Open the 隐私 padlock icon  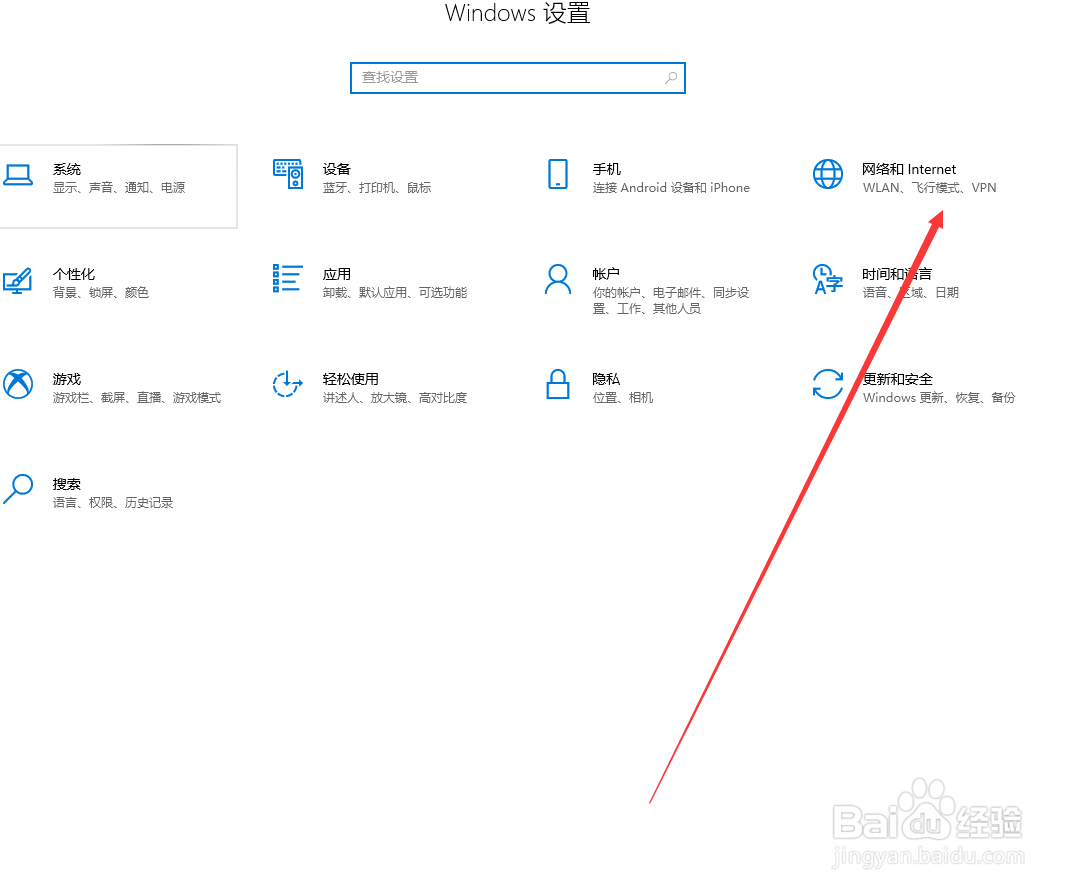click(558, 384)
